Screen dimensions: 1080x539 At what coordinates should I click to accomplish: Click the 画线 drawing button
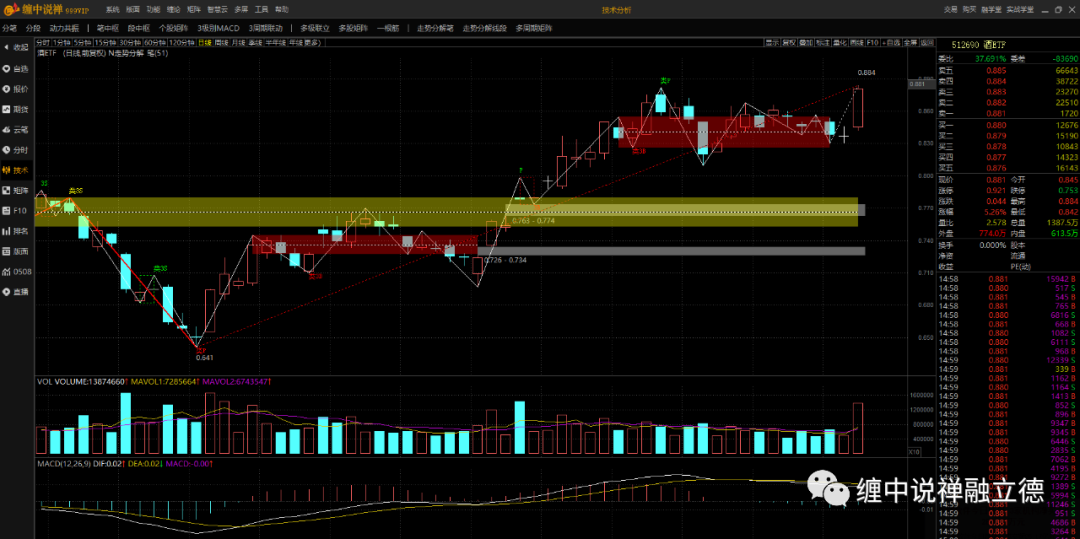(857, 43)
